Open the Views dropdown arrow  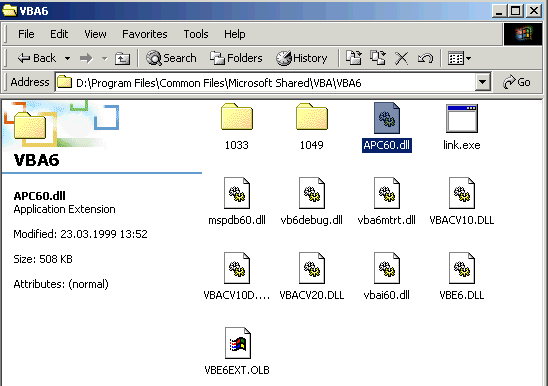click(468, 58)
